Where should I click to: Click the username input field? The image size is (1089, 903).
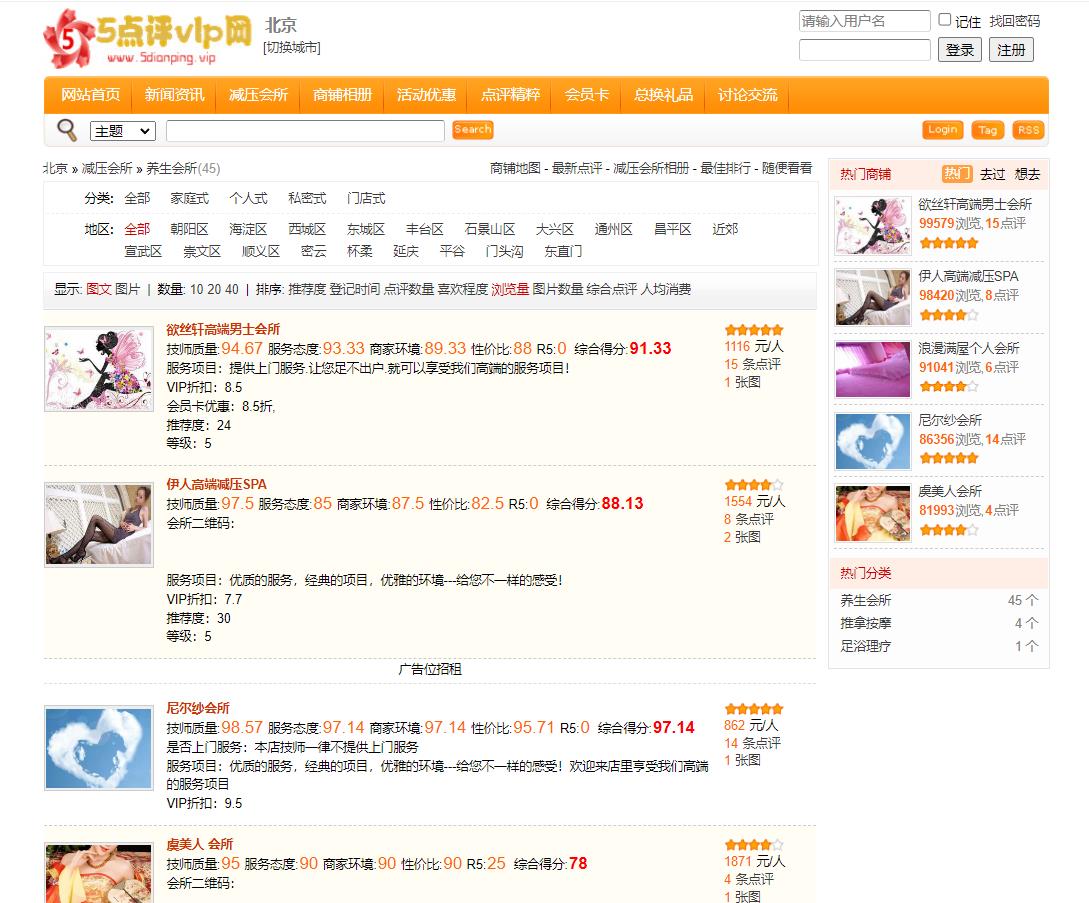pyautogui.click(x=864, y=21)
